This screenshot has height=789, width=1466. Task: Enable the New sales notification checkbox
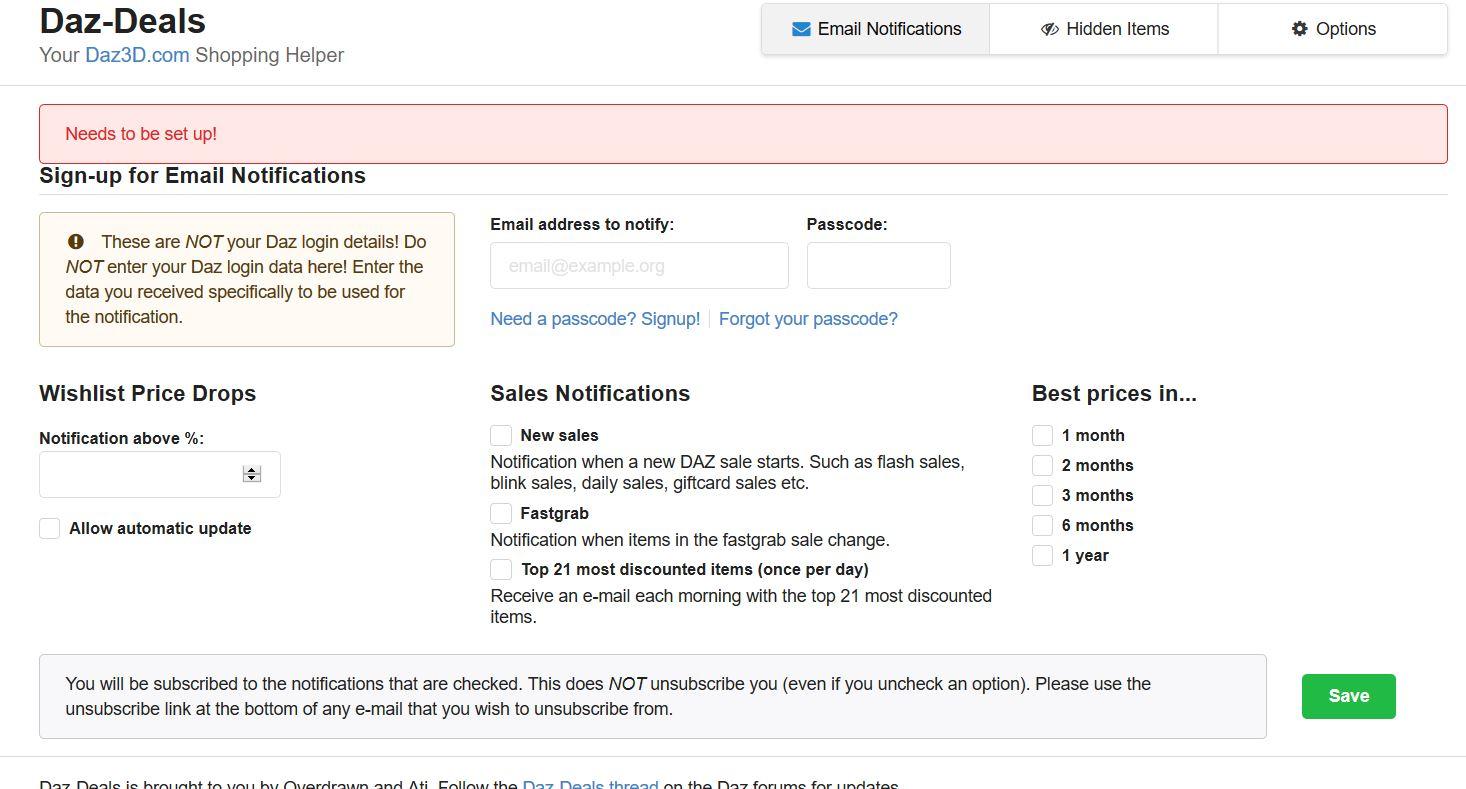501,435
